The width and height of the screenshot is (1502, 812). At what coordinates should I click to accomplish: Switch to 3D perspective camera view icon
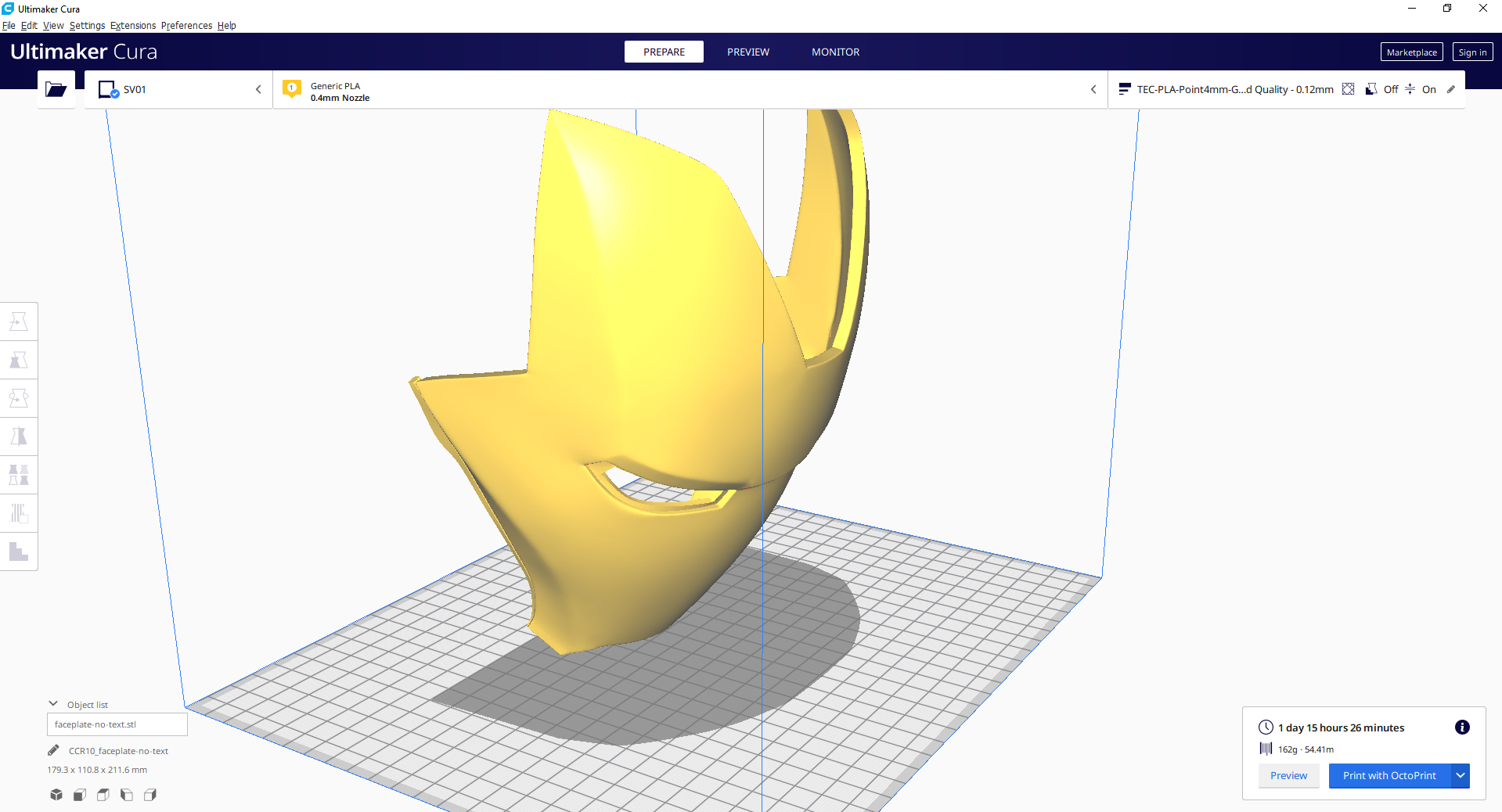click(x=56, y=795)
